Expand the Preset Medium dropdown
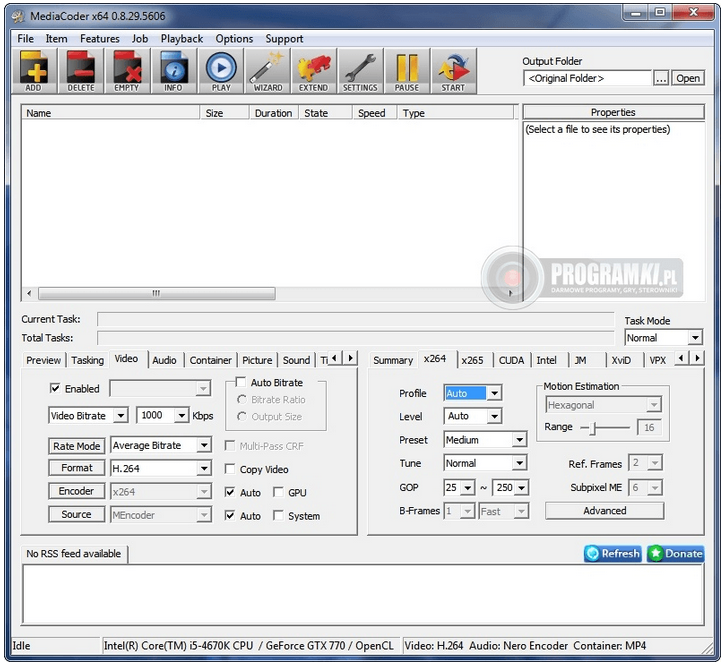 pyautogui.click(x=519, y=439)
